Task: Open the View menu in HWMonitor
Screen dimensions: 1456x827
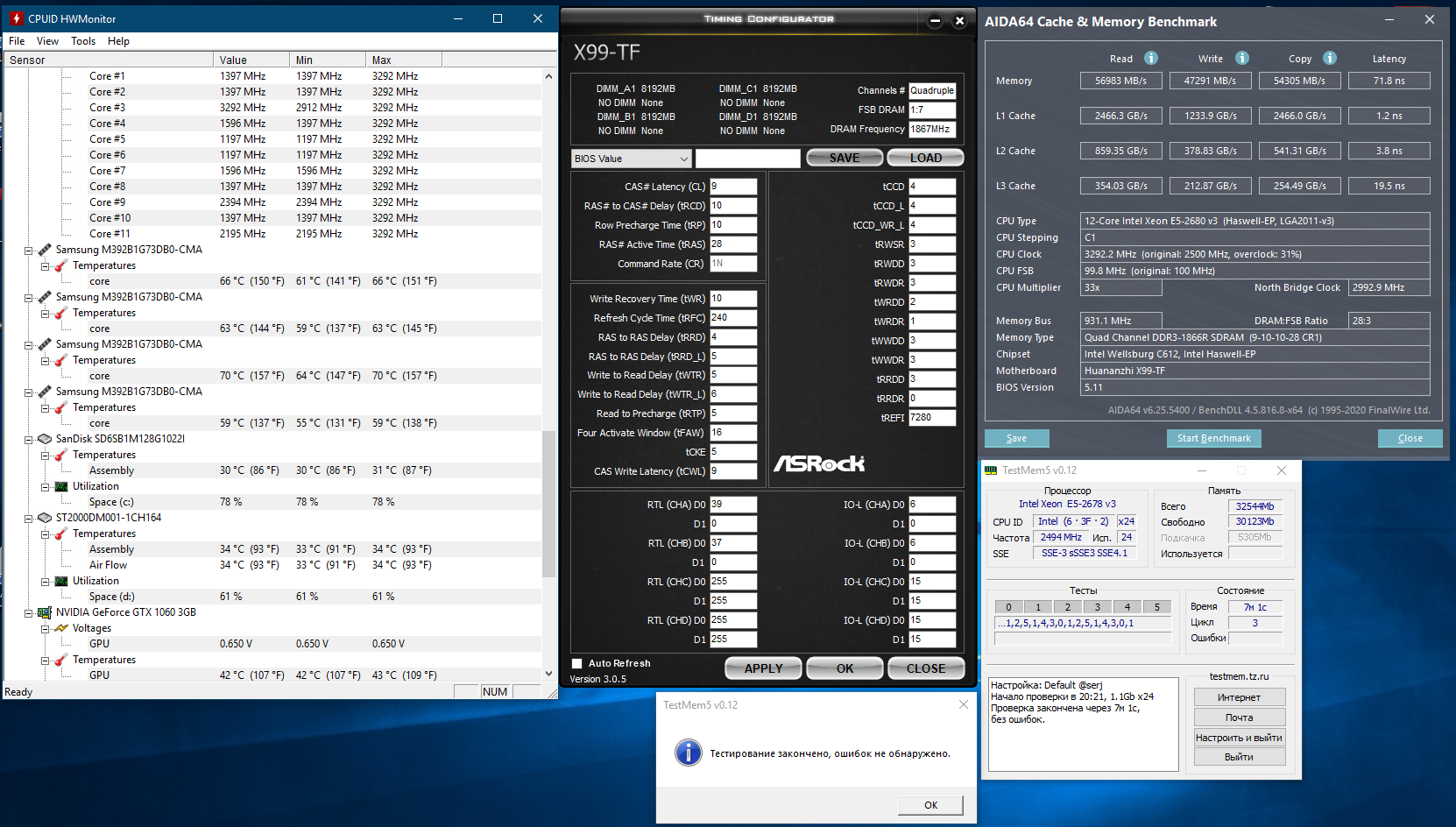Action: pos(47,41)
